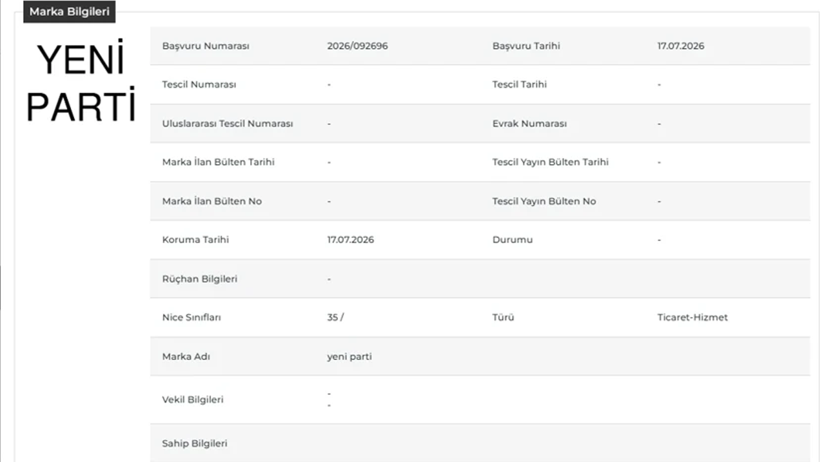Click the Durumu status label

click(512, 240)
